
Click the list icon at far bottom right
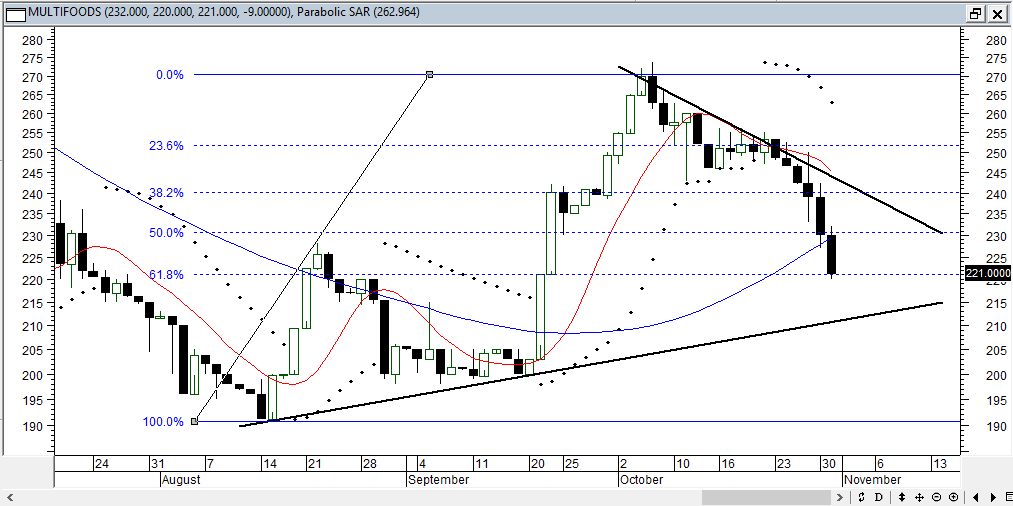1009,497
